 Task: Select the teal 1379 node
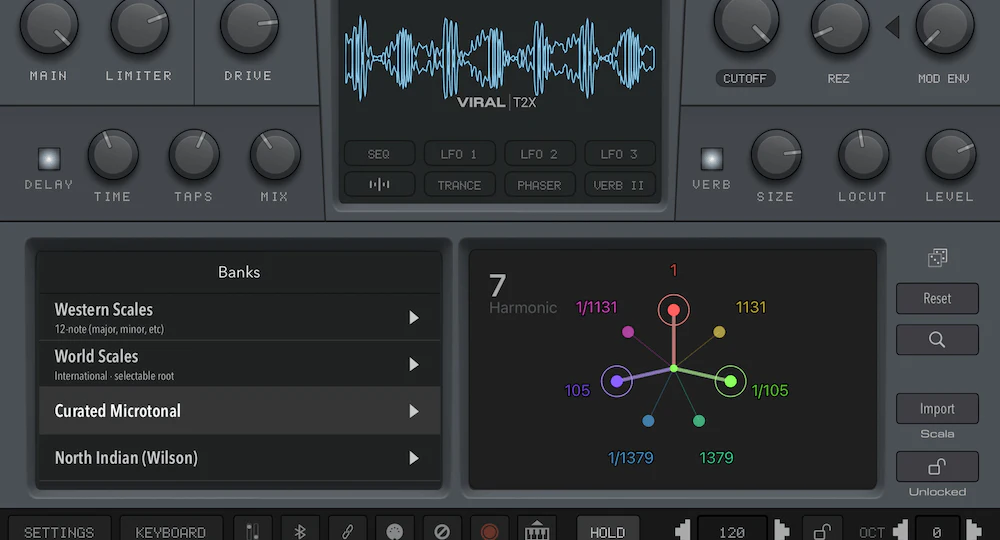click(x=699, y=421)
